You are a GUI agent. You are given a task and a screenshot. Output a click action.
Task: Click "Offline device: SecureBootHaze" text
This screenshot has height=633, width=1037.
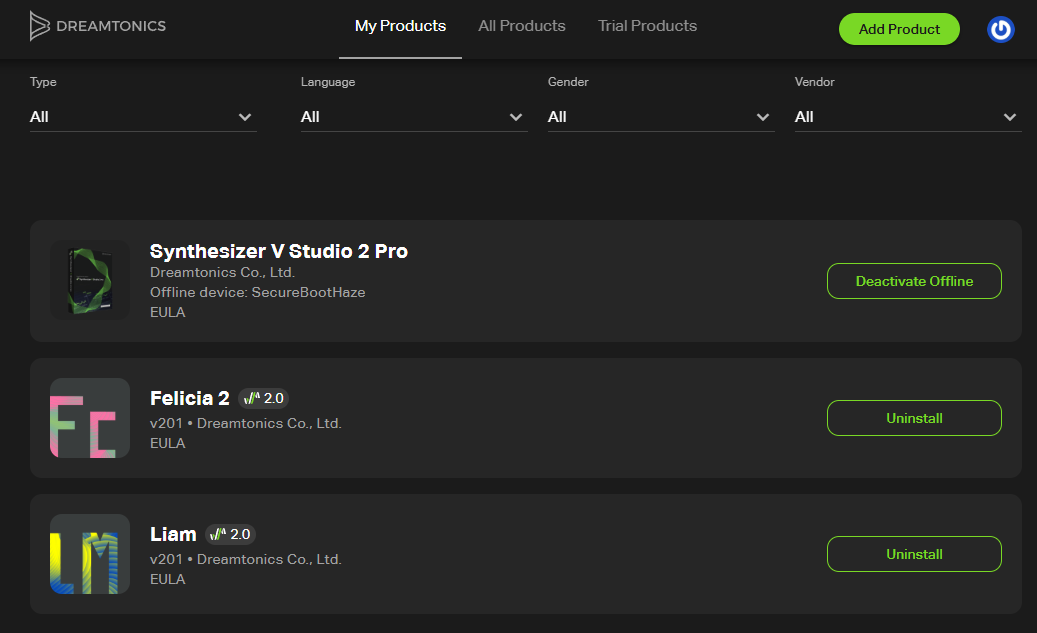pyautogui.click(x=257, y=292)
